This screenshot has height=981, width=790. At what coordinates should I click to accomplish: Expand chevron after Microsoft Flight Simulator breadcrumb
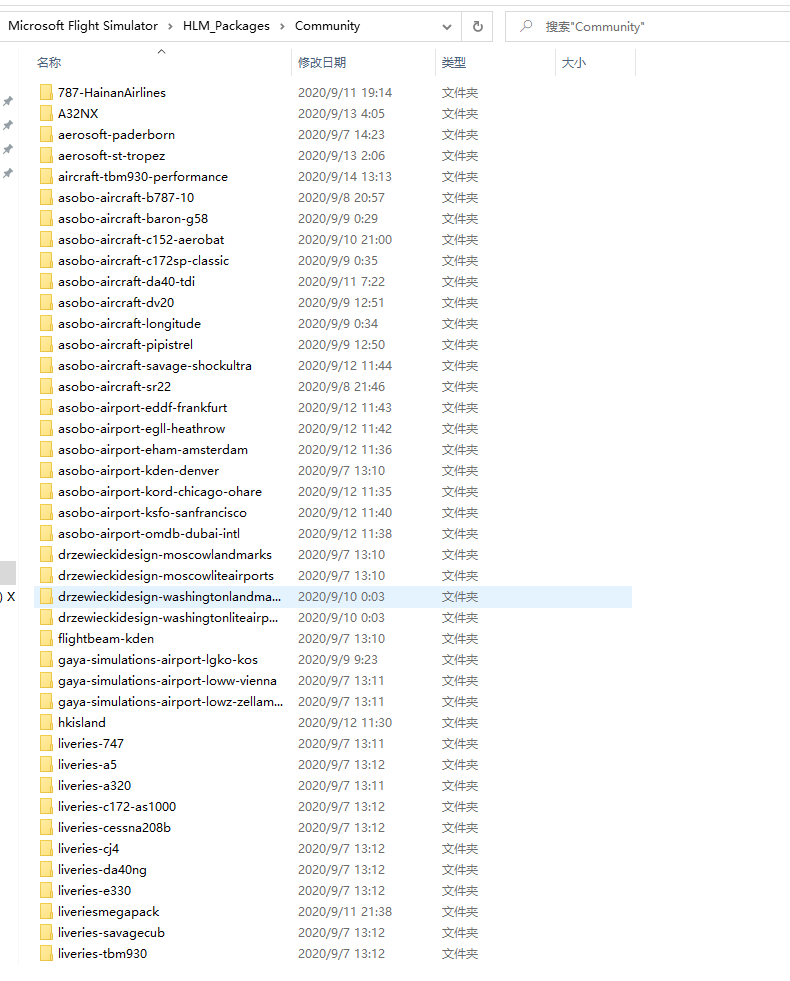coord(170,26)
